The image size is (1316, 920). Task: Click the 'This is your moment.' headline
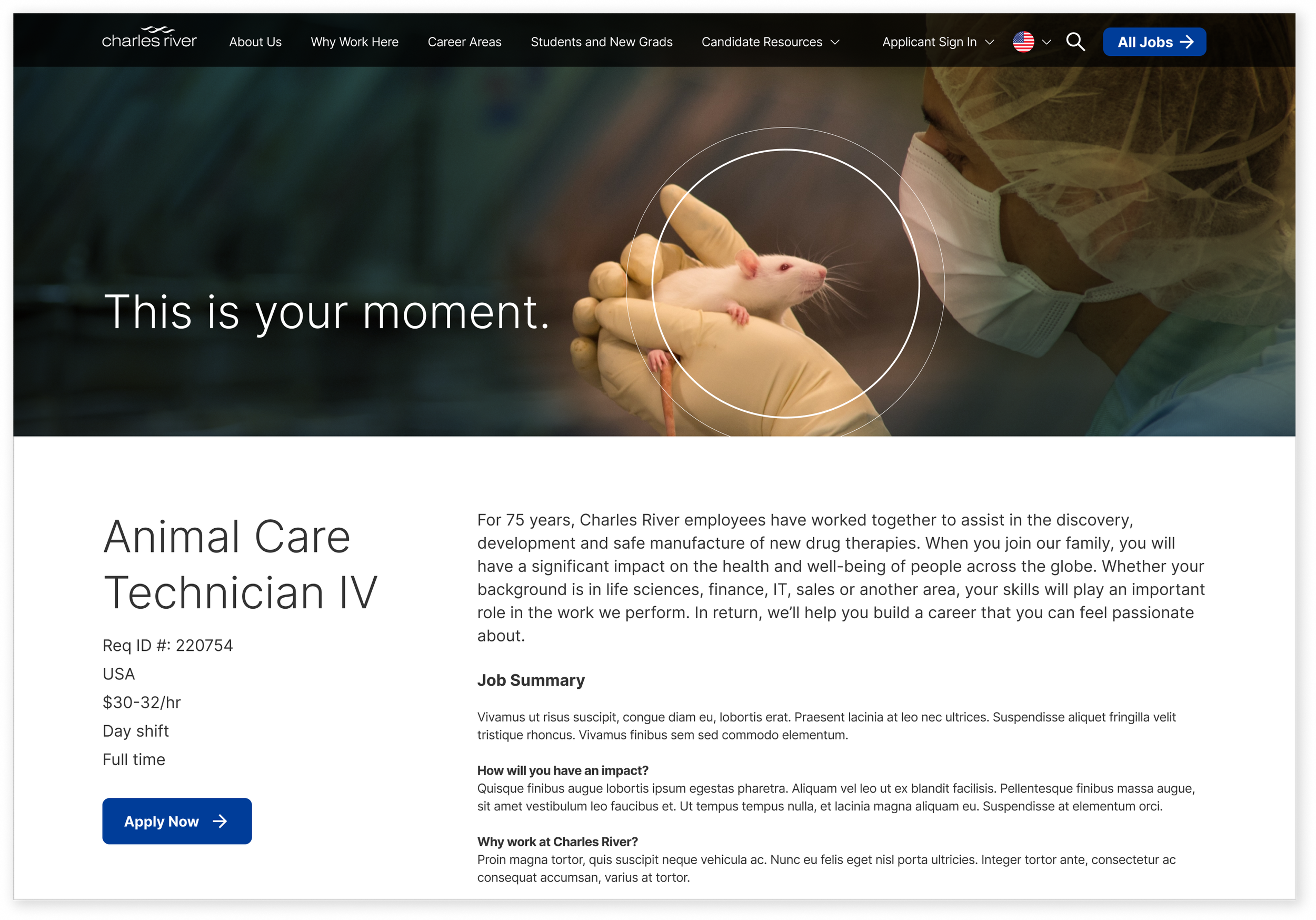(x=327, y=313)
